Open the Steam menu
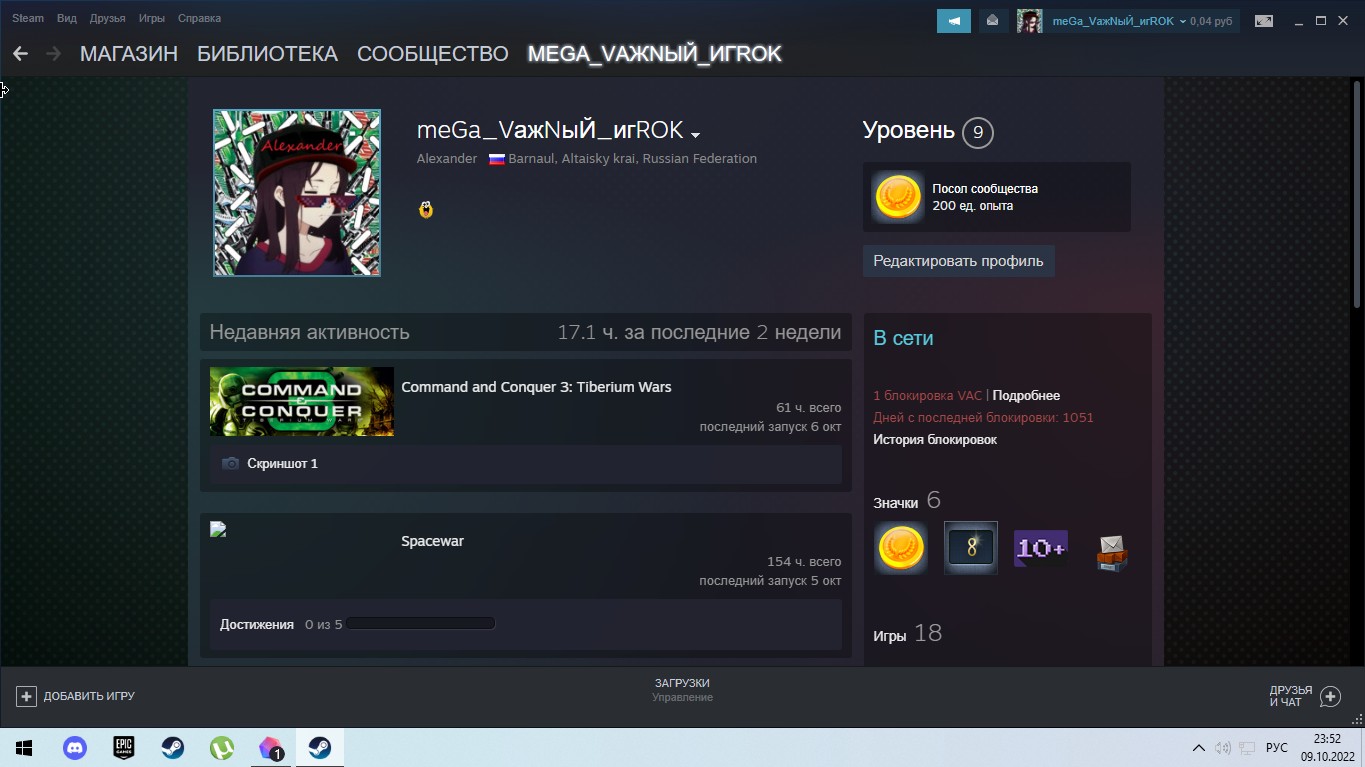 coord(28,18)
